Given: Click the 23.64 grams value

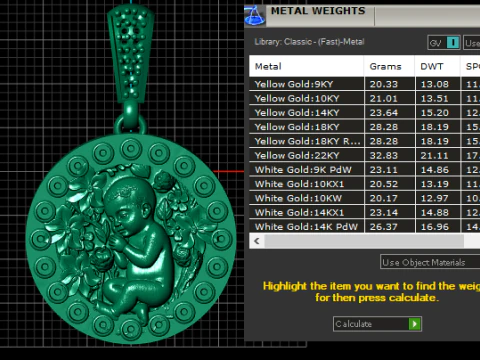Looking at the screenshot, I should pos(384,113).
